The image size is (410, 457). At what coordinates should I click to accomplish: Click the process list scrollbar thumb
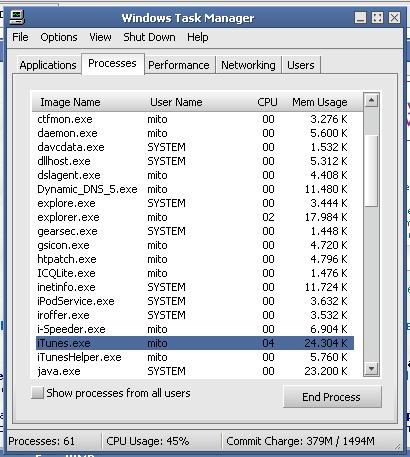pos(371,170)
